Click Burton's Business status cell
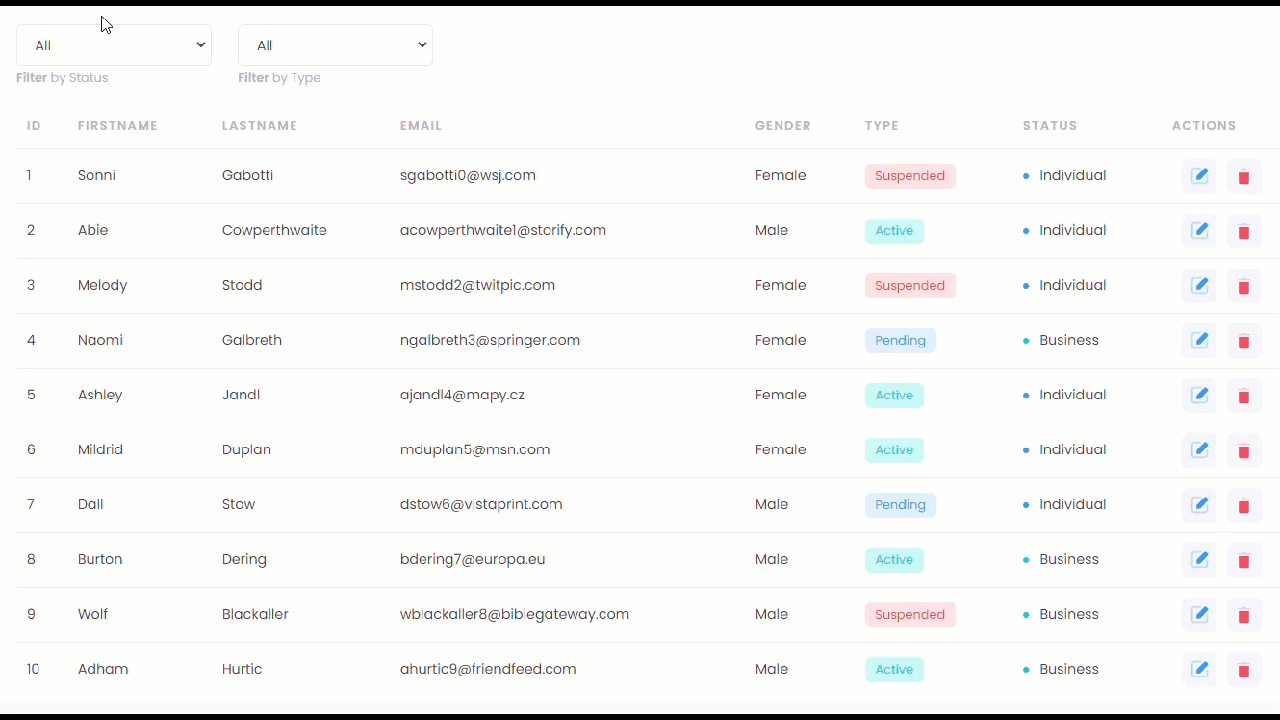Viewport: 1280px width, 720px height. click(1061, 560)
